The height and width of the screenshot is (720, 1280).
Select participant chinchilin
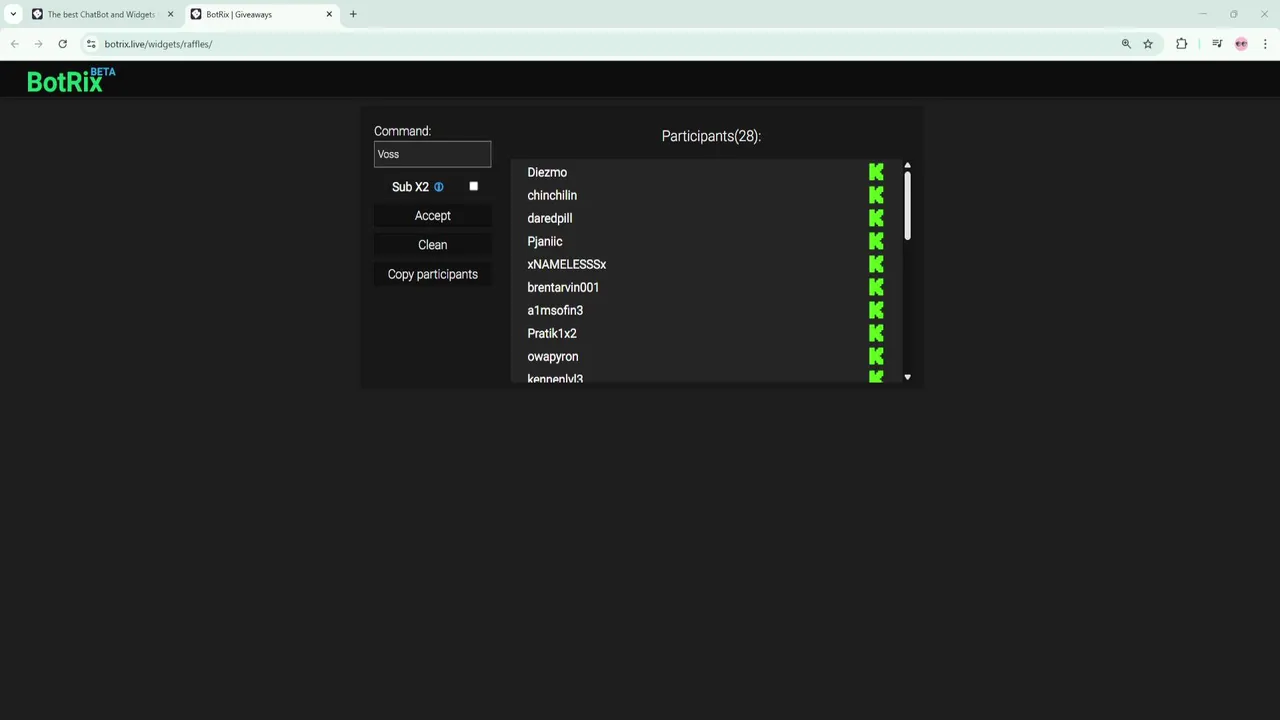click(552, 195)
